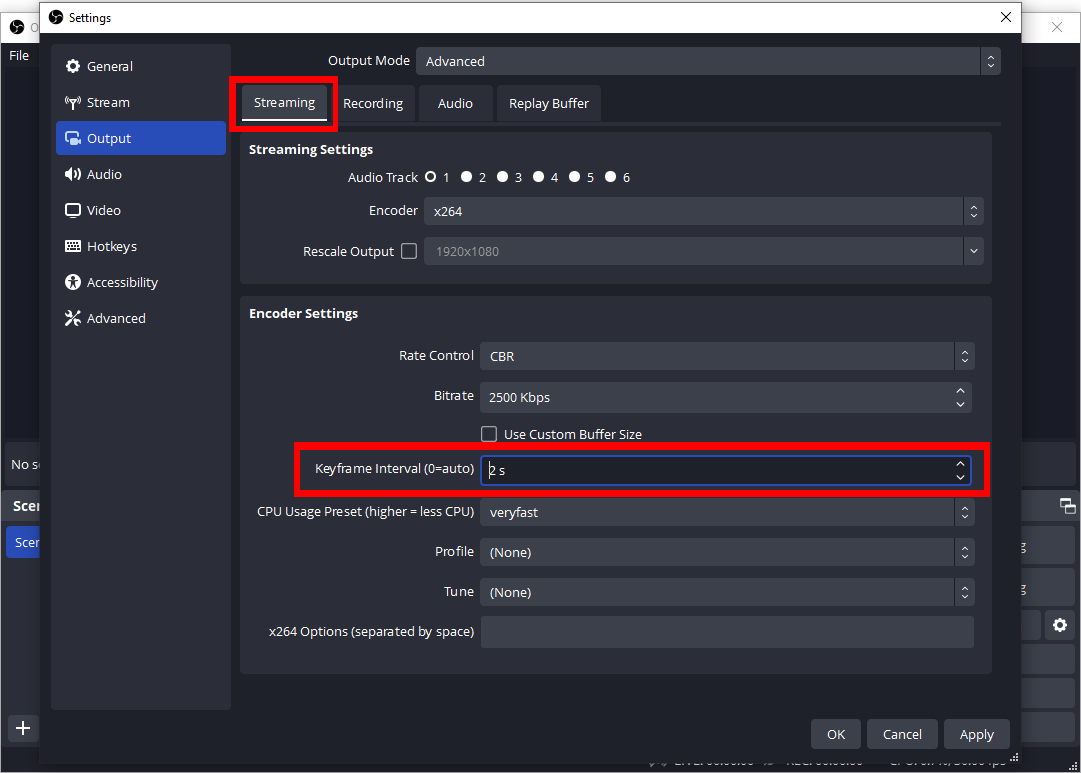
Task: Select audio track 3 radio button
Action: point(502,178)
